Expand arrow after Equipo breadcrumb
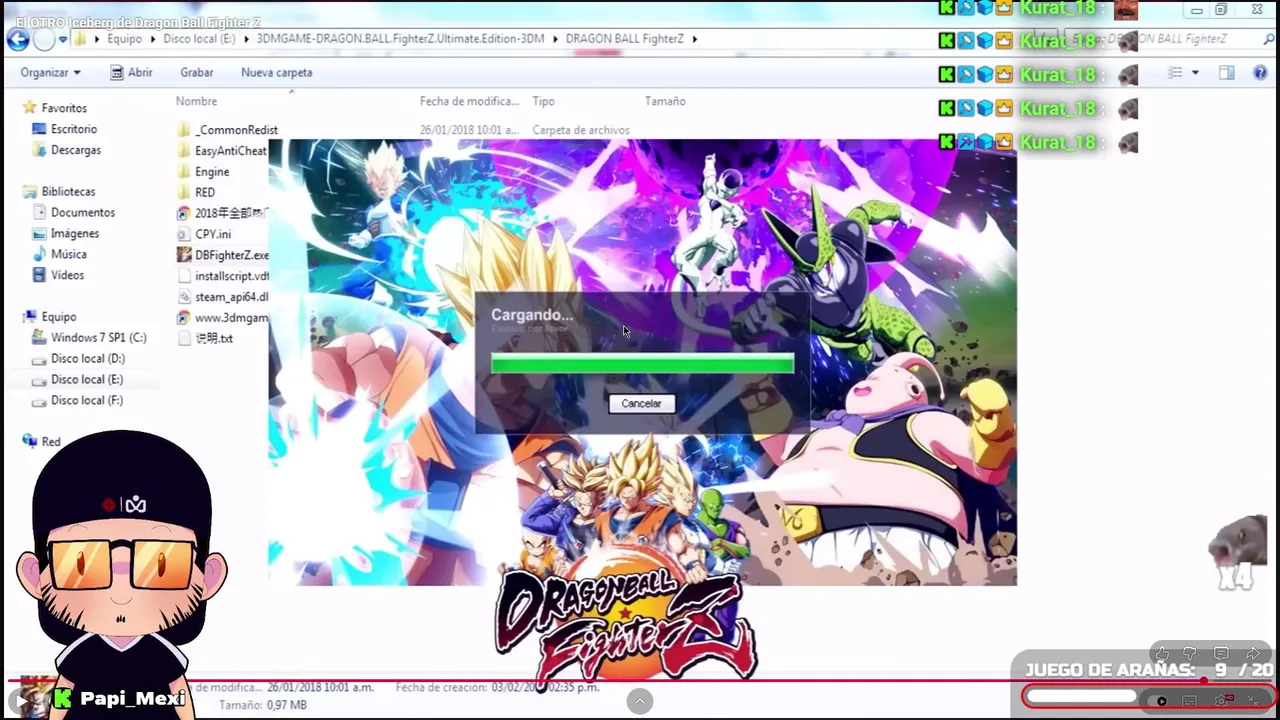This screenshot has height=720, width=1280. [x=153, y=39]
